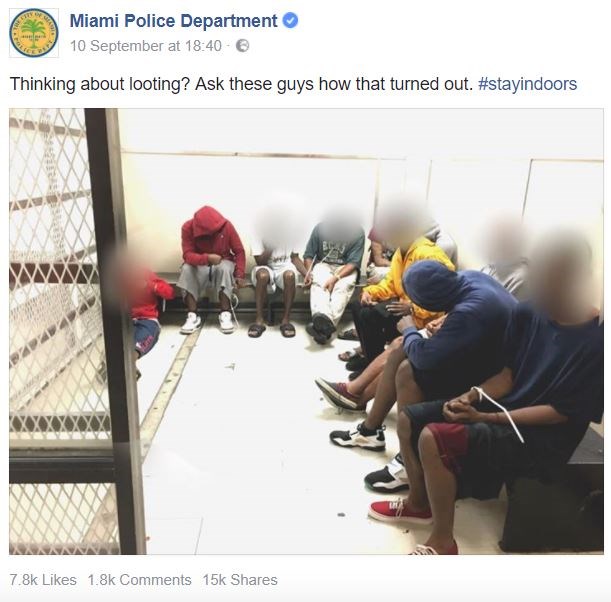
Task: Click the blue verified badge checkmark
Action: coord(290,21)
